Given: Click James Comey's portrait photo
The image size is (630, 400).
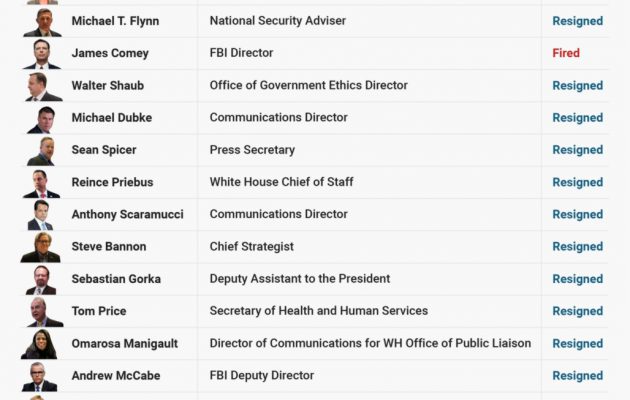Looking at the screenshot, I should pyautogui.click(x=42, y=54).
